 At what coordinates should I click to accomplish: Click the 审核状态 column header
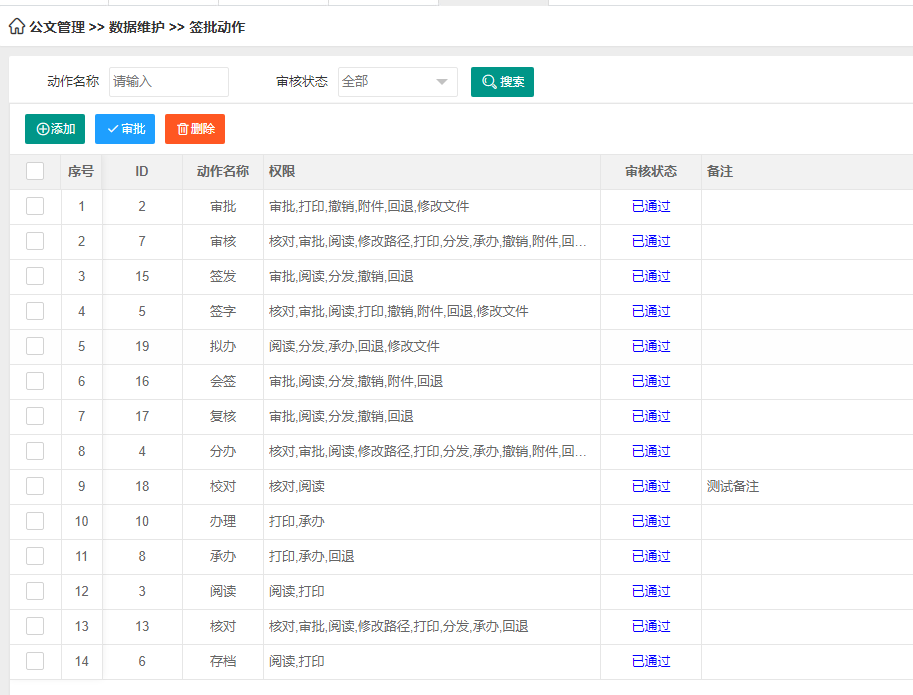(651, 171)
